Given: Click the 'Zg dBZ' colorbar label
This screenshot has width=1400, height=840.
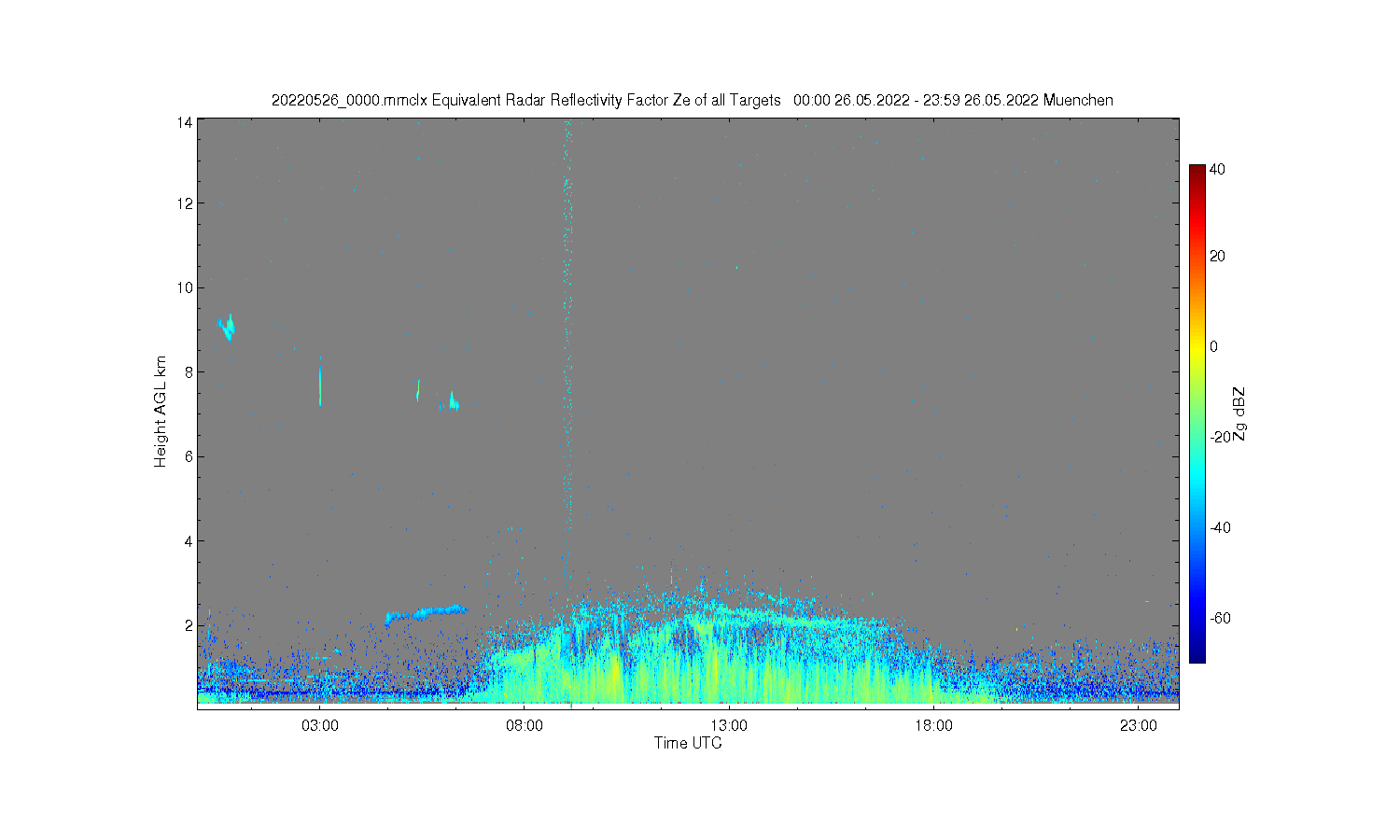Looking at the screenshot, I should pos(1239,413).
